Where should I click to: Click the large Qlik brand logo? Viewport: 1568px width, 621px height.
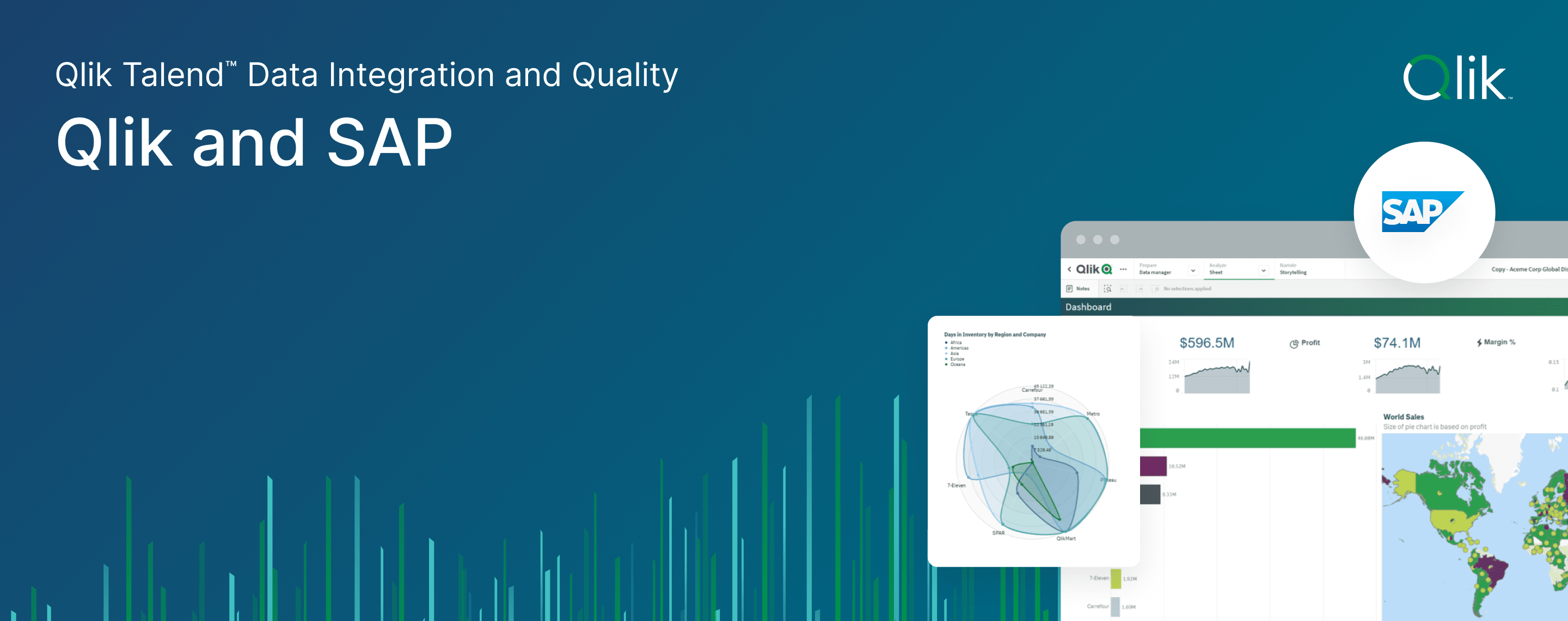click(1457, 77)
